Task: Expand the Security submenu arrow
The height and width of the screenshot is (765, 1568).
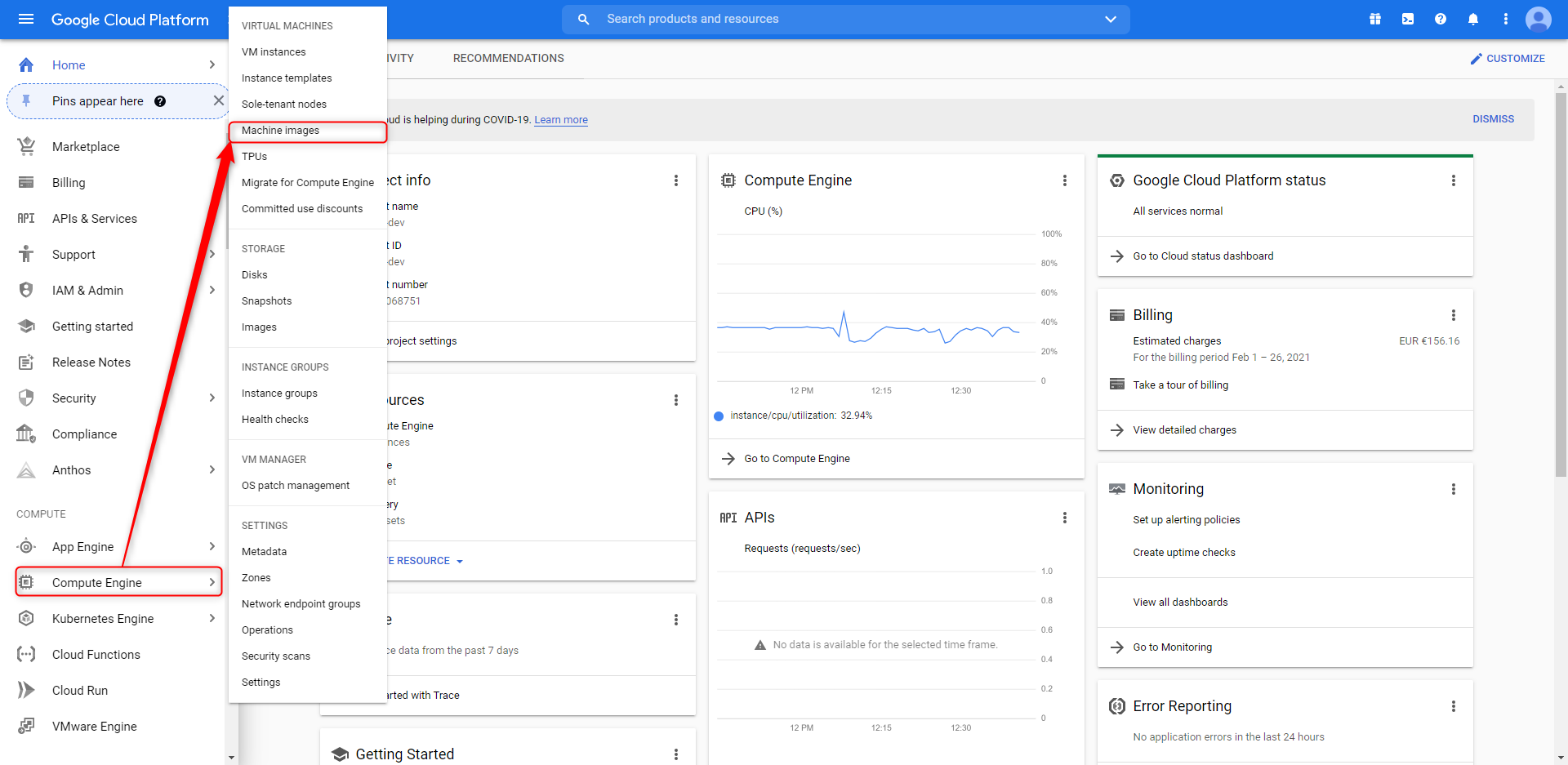Action: [212, 398]
